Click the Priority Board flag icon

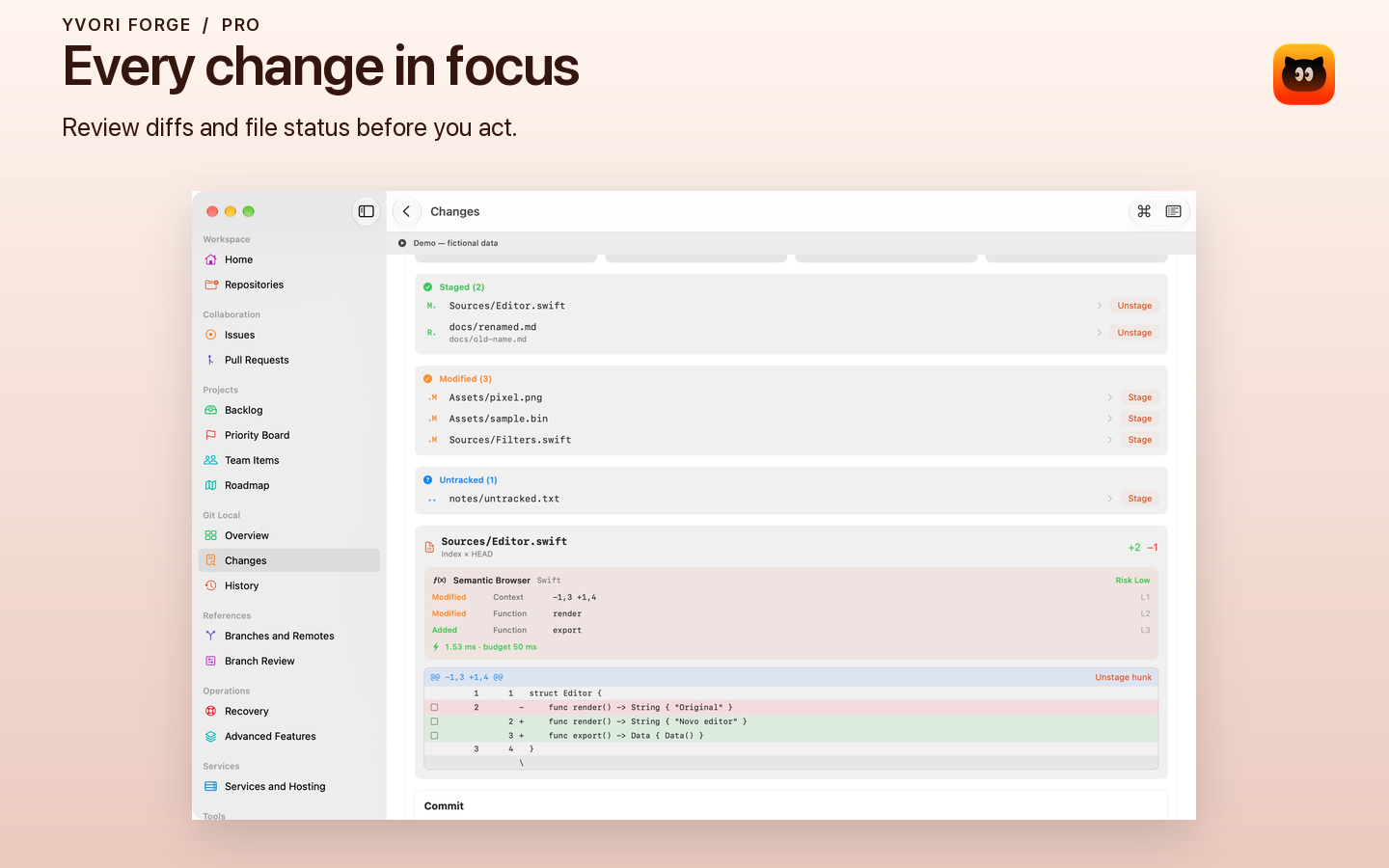pyautogui.click(x=211, y=435)
